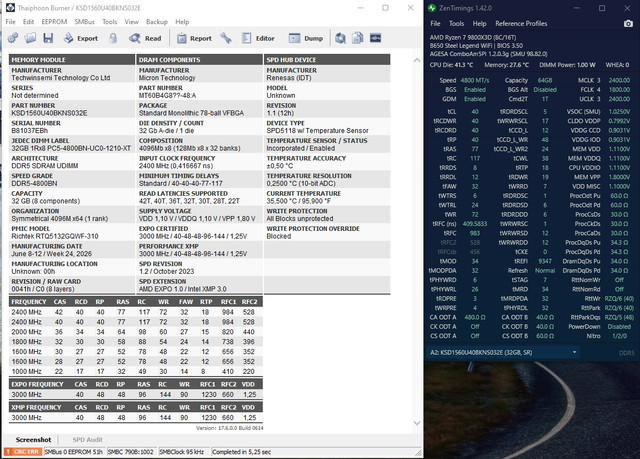Click the SMBC 790B:1002 status entry
Image resolution: width=640 pixels, height=459 pixels.
tap(131, 452)
